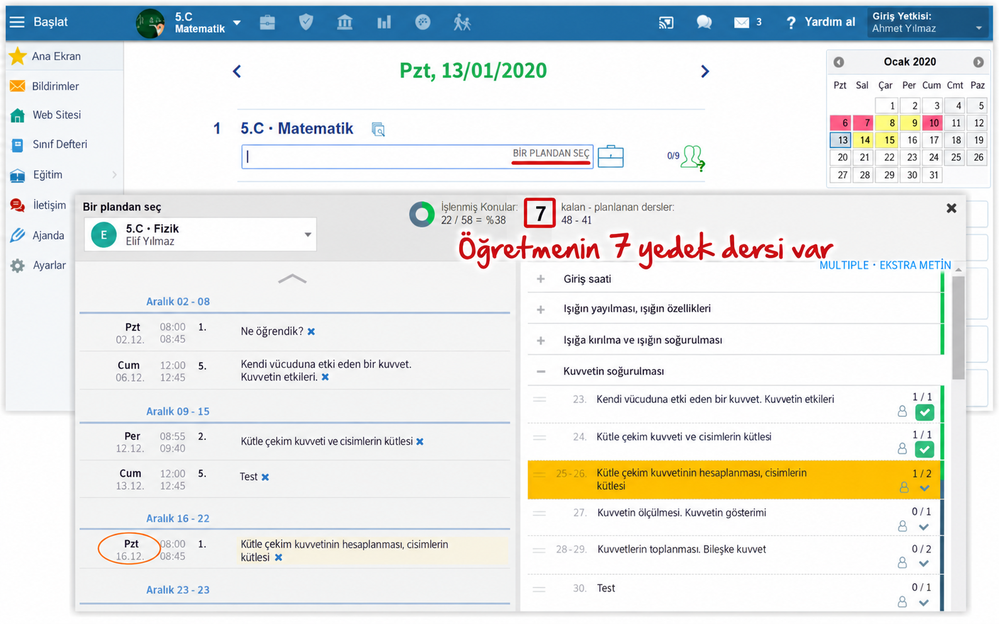Open the envelope messages icon
Screen dimensions: 999x624
tap(742, 23)
